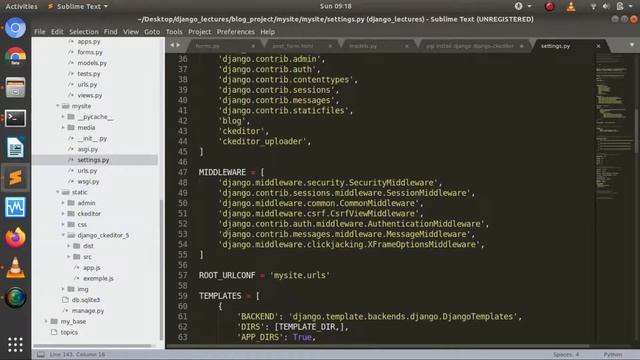Screen dimensions: 640x360
Task: Show Applications grid button
Action: point(15,344)
